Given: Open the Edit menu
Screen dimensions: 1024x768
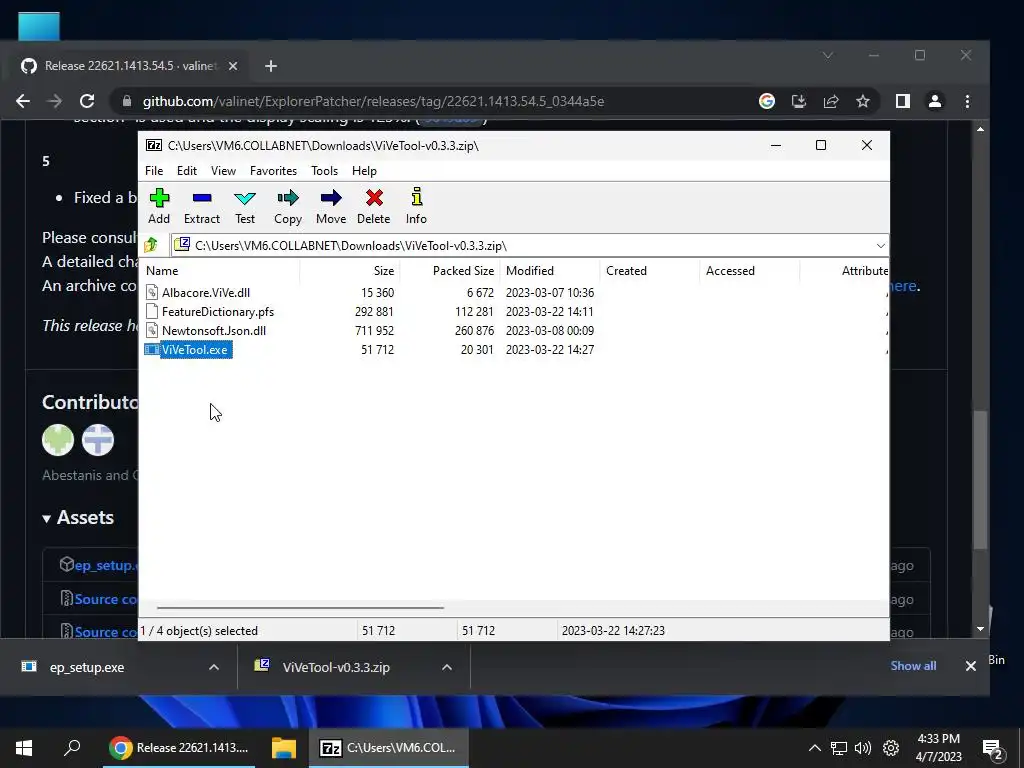Looking at the screenshot, I should pos(187,170).
